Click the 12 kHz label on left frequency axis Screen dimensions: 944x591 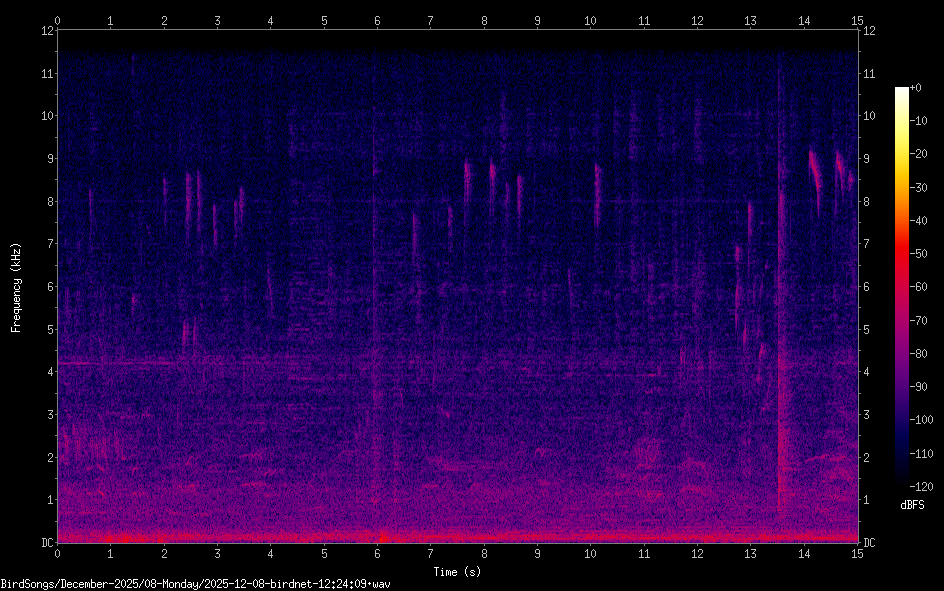point(46,30)
